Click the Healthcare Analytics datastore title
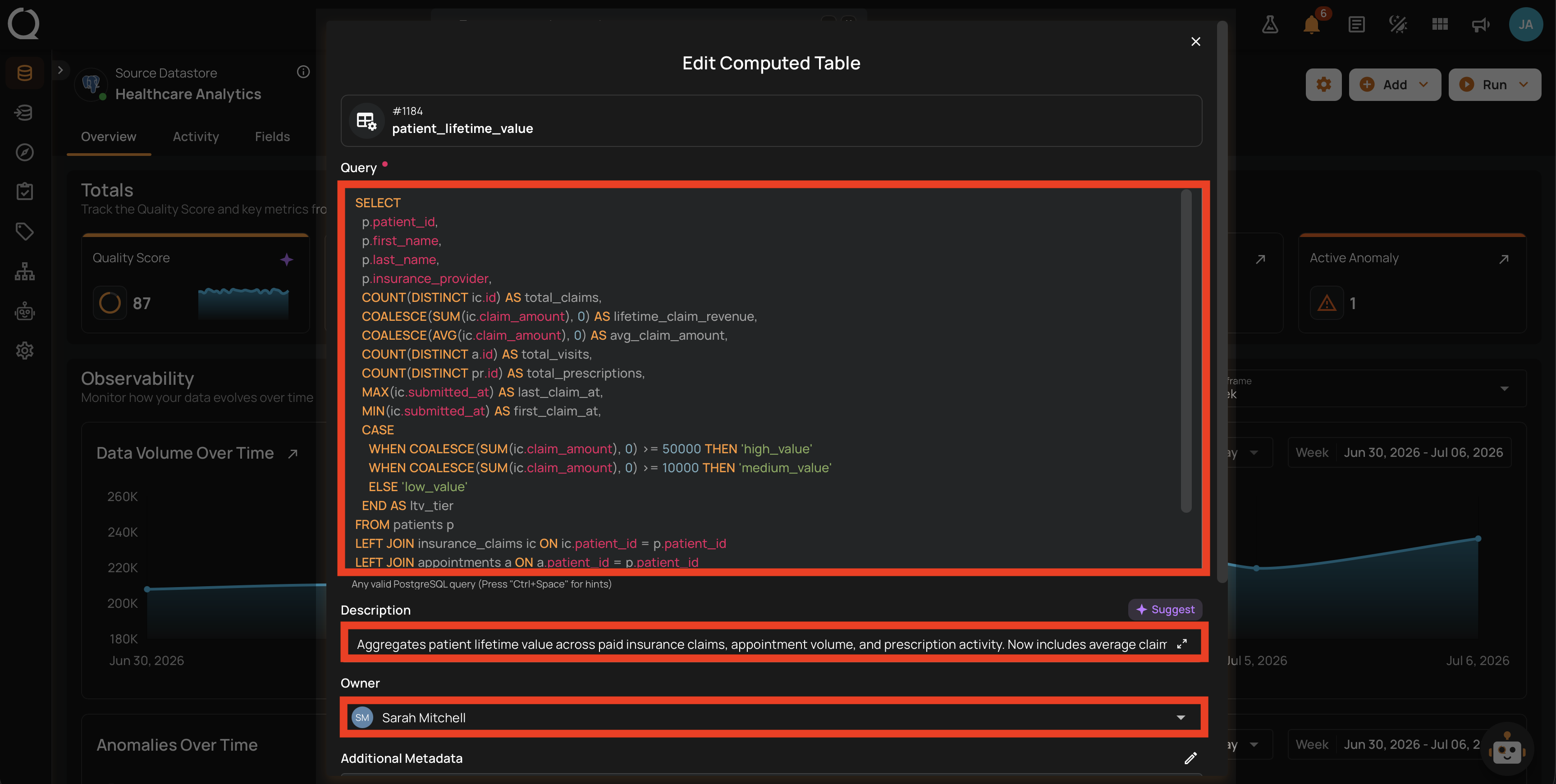1556x784 pixels. (x=188, y=94)
